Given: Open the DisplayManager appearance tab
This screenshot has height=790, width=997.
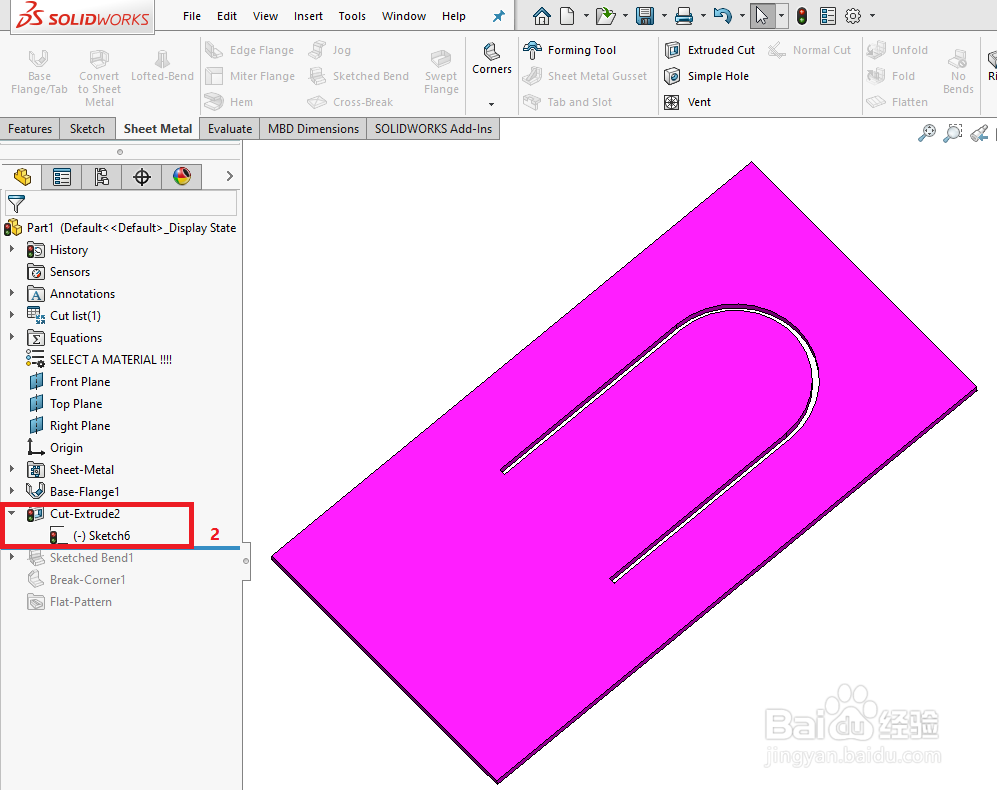Looking at the screenshot, I should pyautogui.click(x=181, y=176).
